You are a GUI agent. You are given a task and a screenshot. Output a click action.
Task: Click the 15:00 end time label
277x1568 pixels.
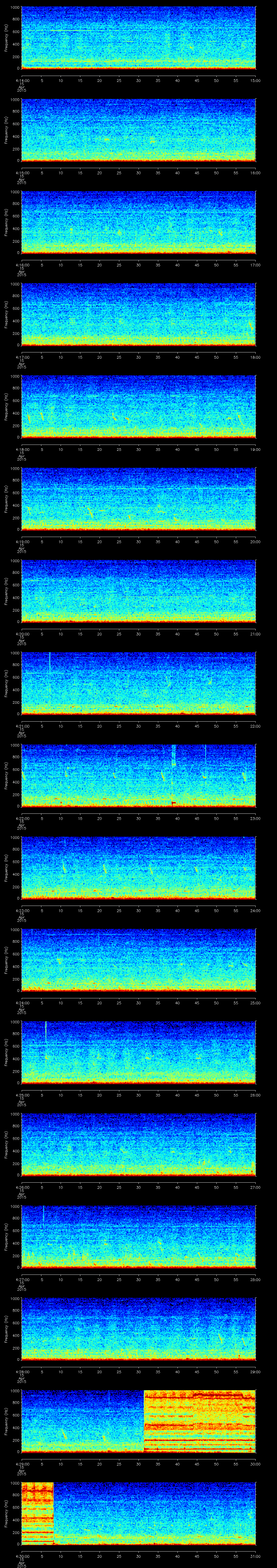click(255, 80)
